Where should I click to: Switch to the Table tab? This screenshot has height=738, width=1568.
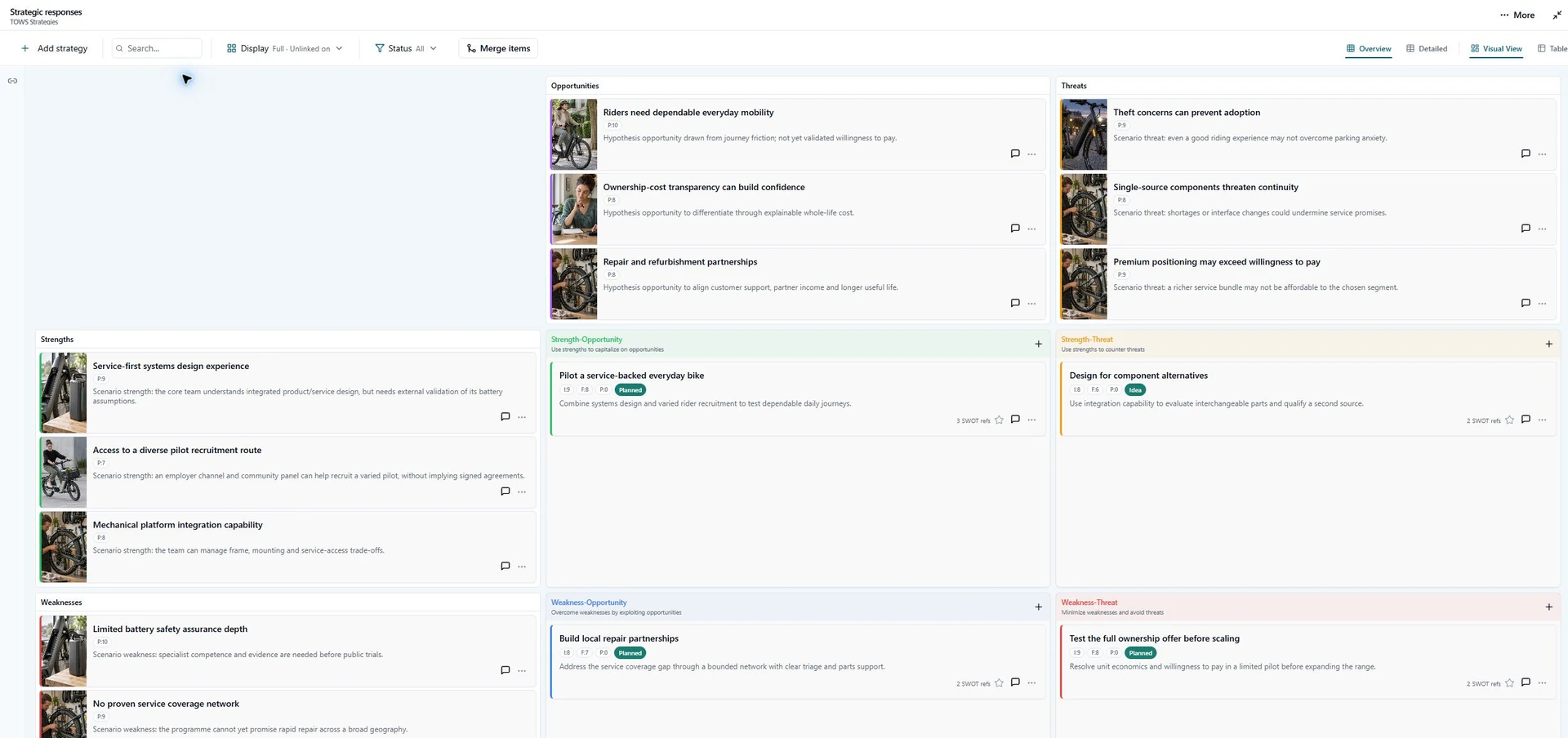click(1552, 49)
